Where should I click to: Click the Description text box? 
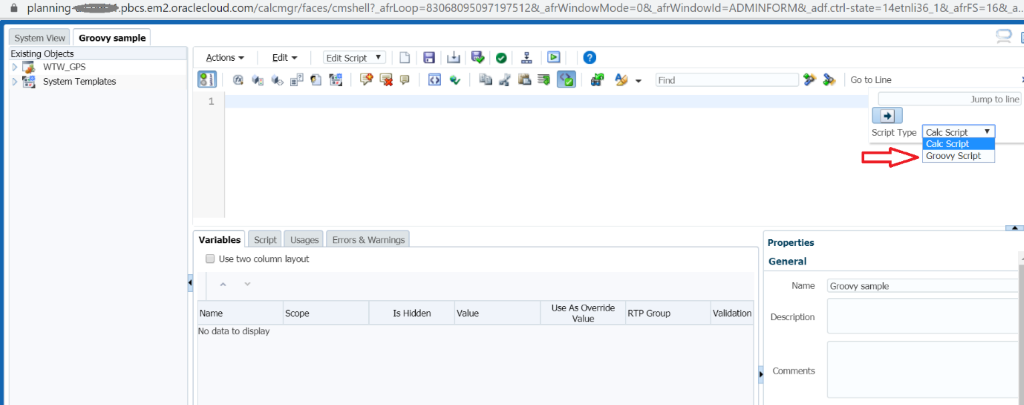[x=920, y=317]
